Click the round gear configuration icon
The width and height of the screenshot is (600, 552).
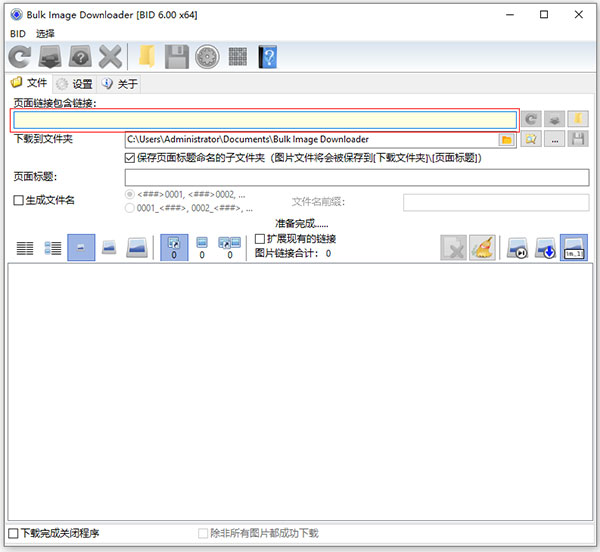coord(207,57)
